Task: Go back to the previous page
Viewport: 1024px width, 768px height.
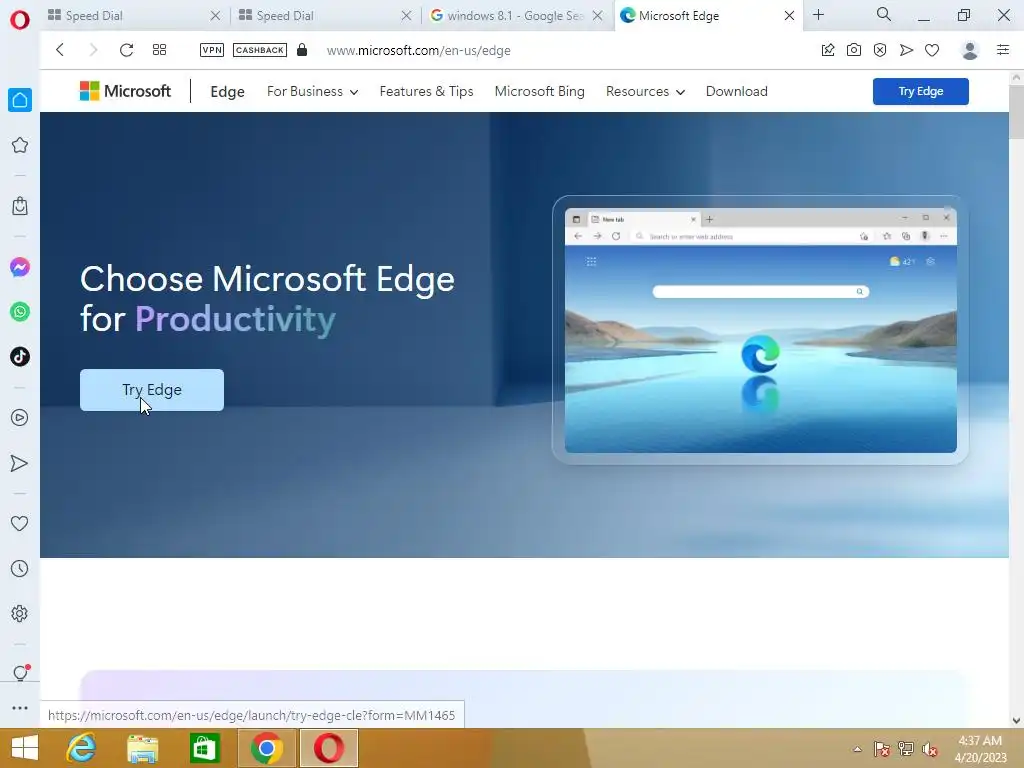Action: point(60,50)
